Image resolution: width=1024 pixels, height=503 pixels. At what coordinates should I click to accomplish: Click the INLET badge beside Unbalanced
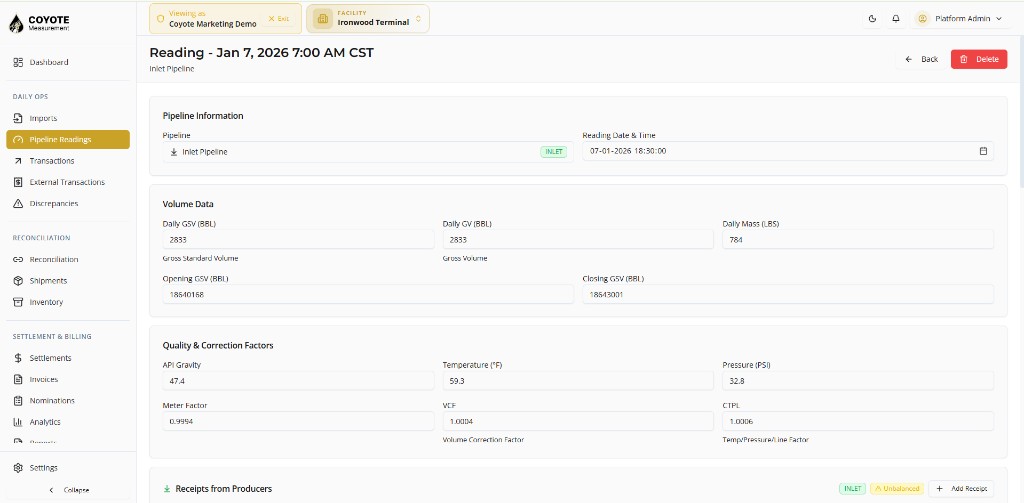852,489
